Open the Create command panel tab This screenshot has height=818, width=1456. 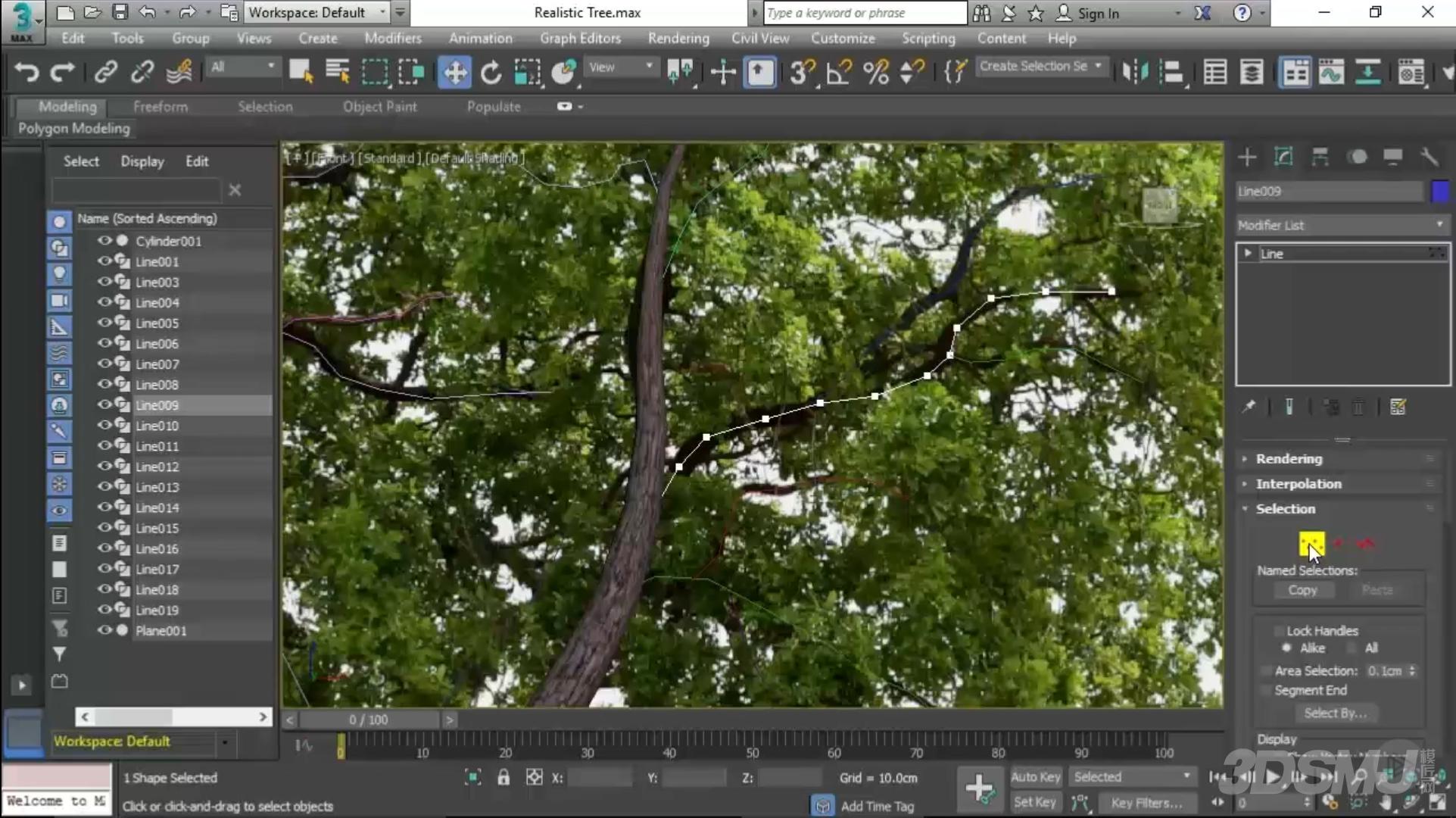pos(1247,157)
